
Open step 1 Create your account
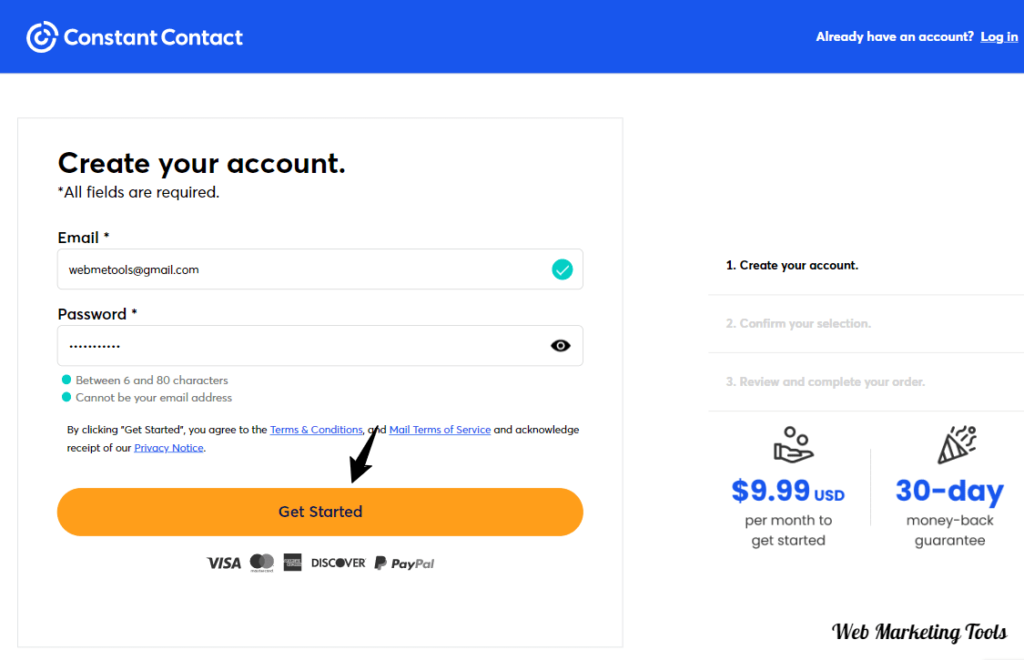(x=791, y=265)
